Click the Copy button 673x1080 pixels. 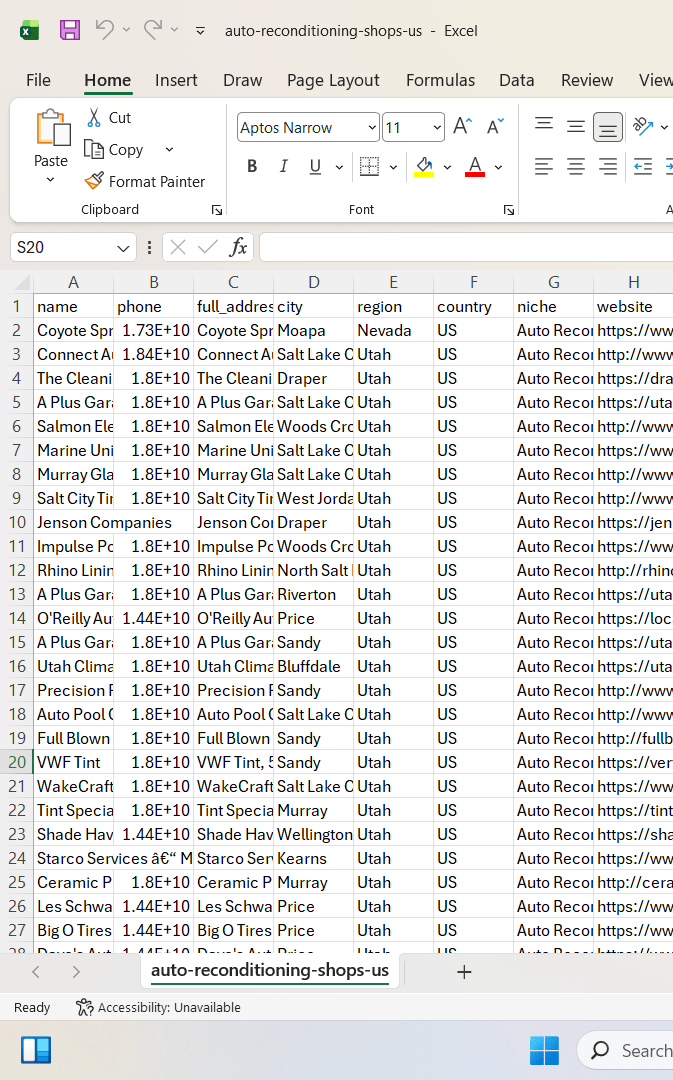pos(114,149)
